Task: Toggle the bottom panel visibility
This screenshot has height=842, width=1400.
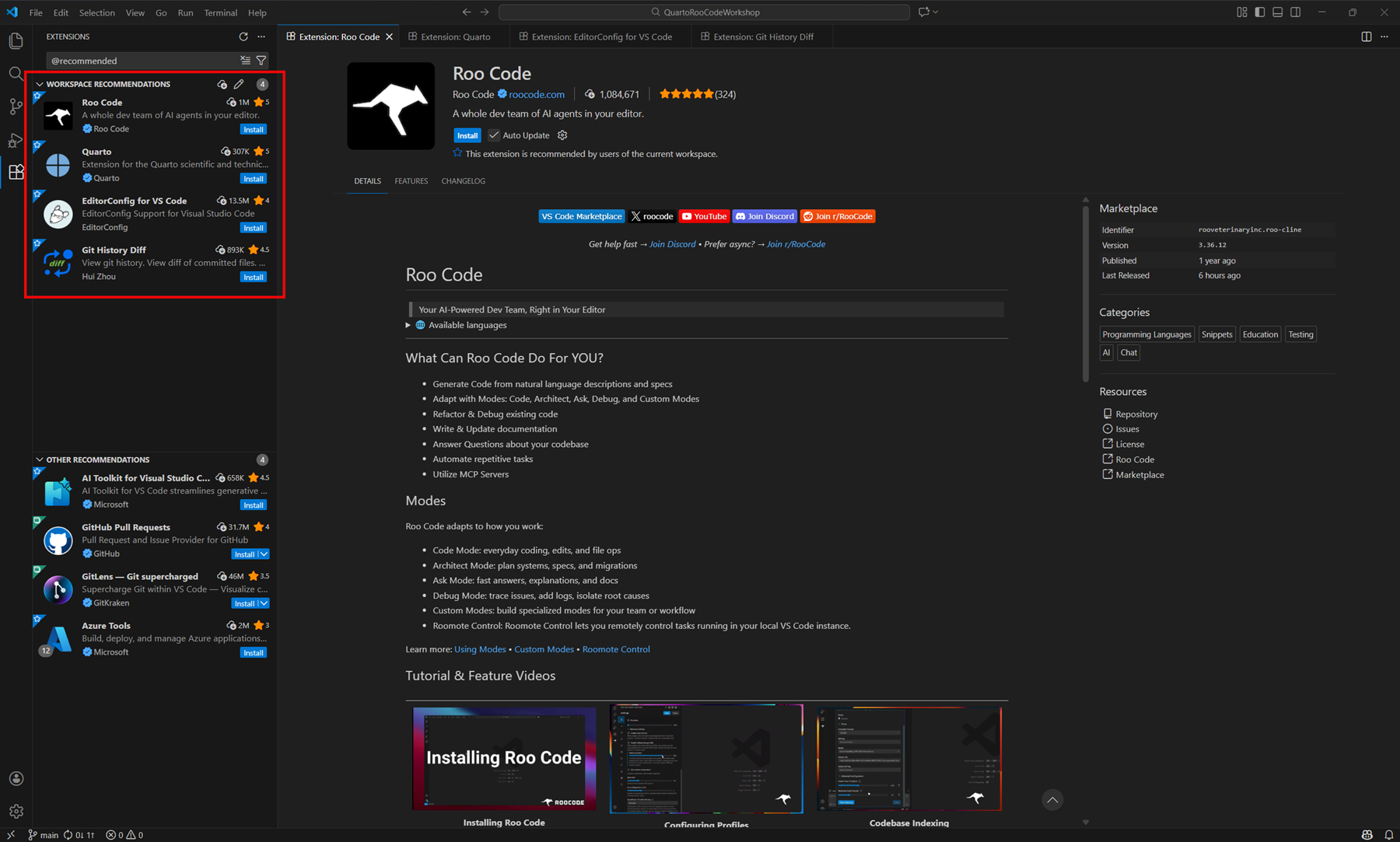Action: (1277, 12)
